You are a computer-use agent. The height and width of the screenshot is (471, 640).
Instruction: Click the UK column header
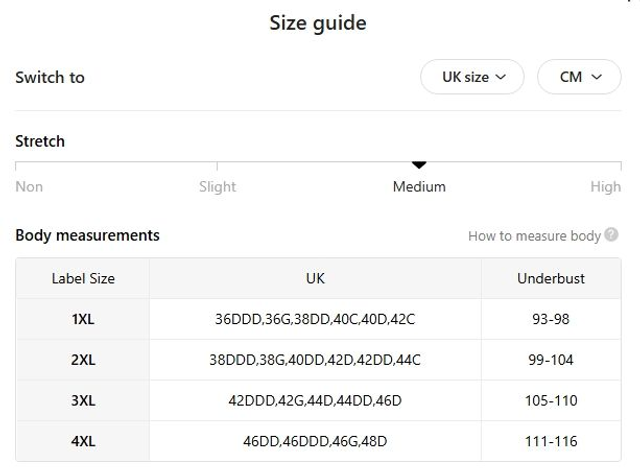click(315, 278)
